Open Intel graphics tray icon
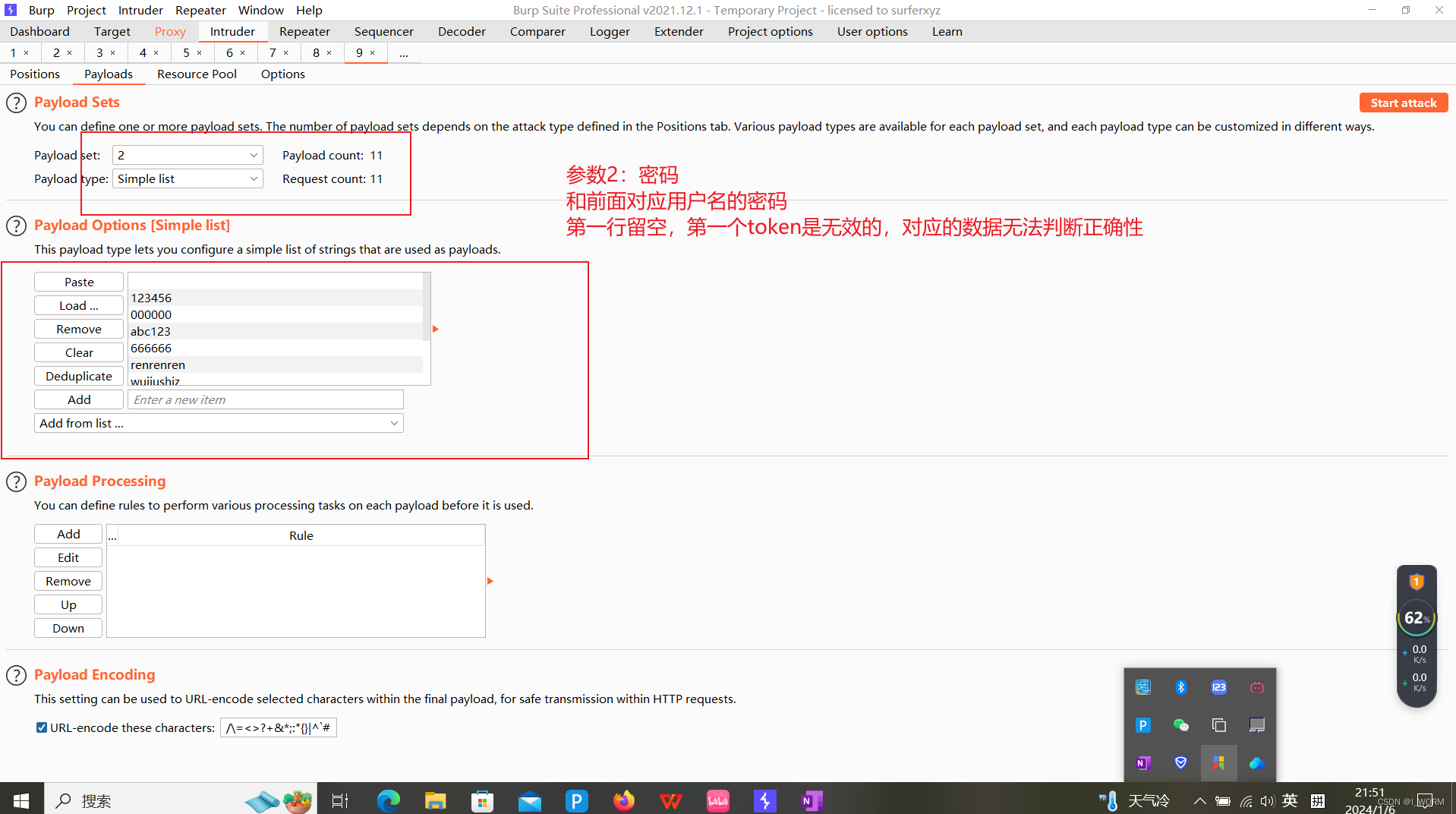Viewport: 1456px width, 814px height. pyautogui.click(x=1142, y=687)
